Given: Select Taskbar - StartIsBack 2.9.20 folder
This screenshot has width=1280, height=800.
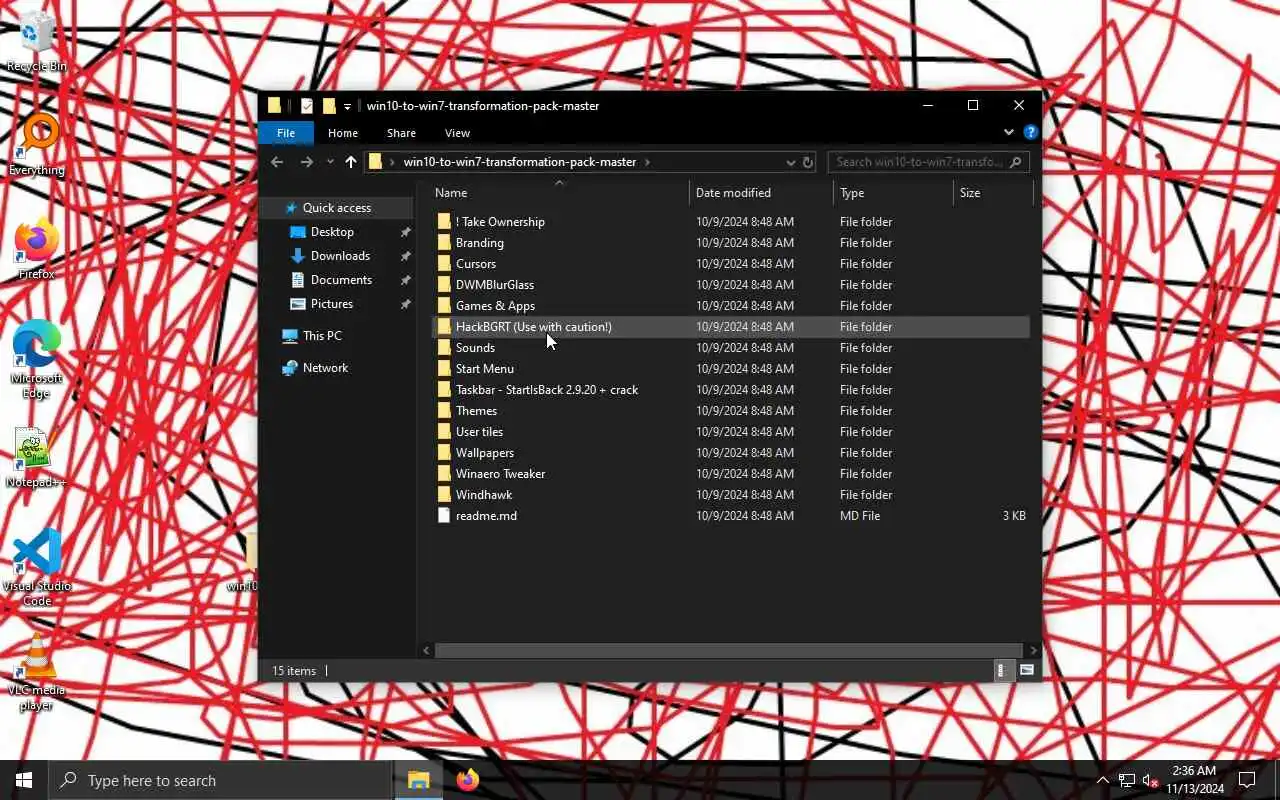Looking at the screenshot, I should 730,390.
